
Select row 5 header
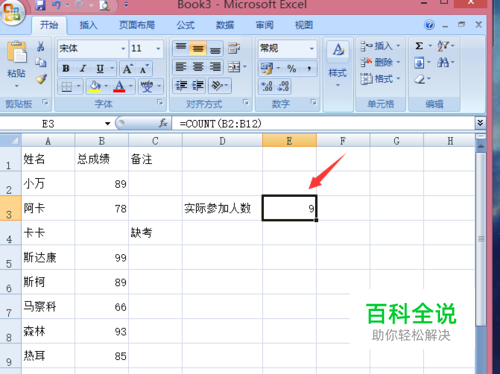tap(10, 258)
